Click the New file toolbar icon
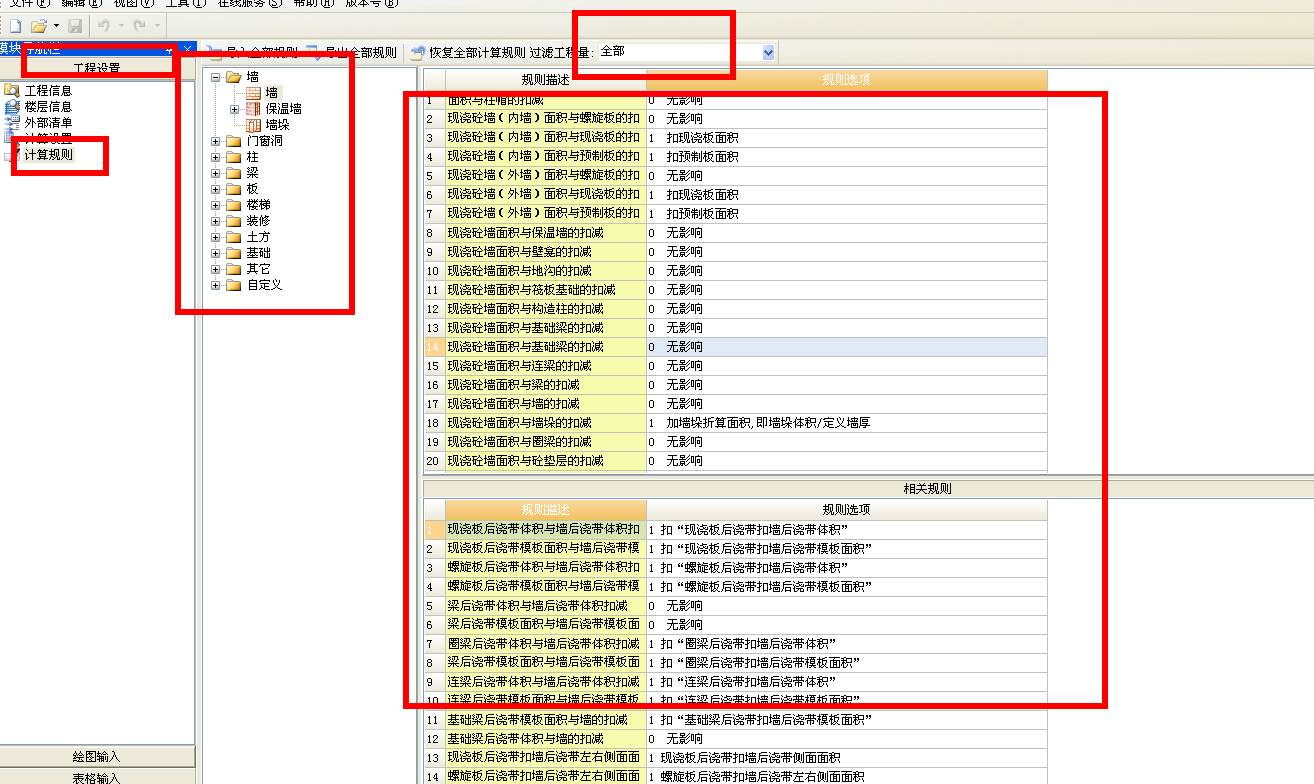This screenshot has width=1314, height=784. coord(16,25)
